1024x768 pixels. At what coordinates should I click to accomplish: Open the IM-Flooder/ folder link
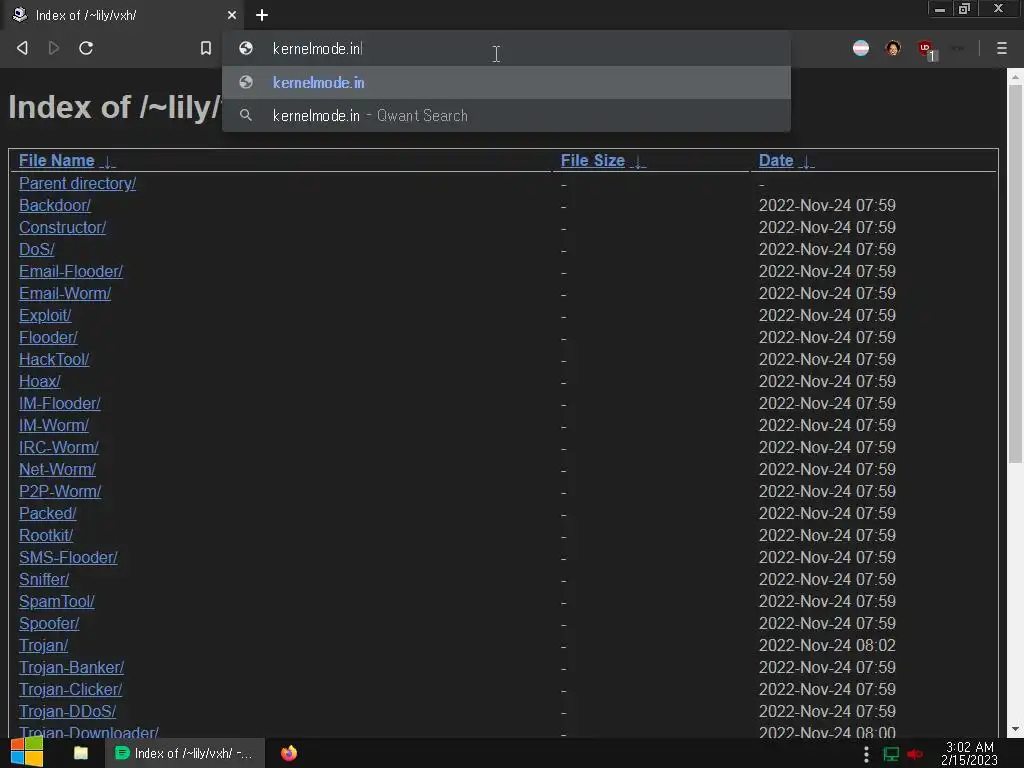[x=59, y=403]
